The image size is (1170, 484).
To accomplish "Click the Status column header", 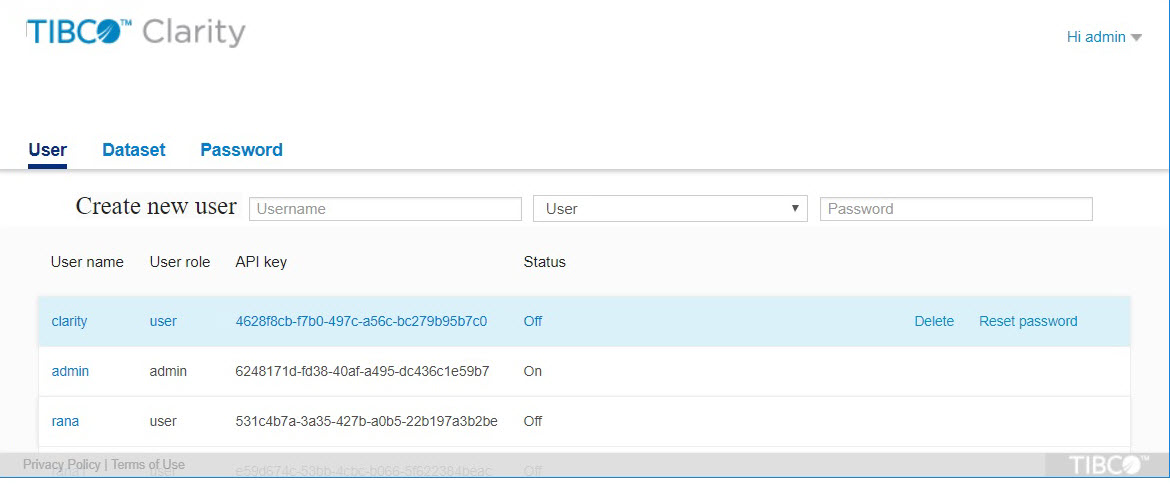I will coord(545,263).
